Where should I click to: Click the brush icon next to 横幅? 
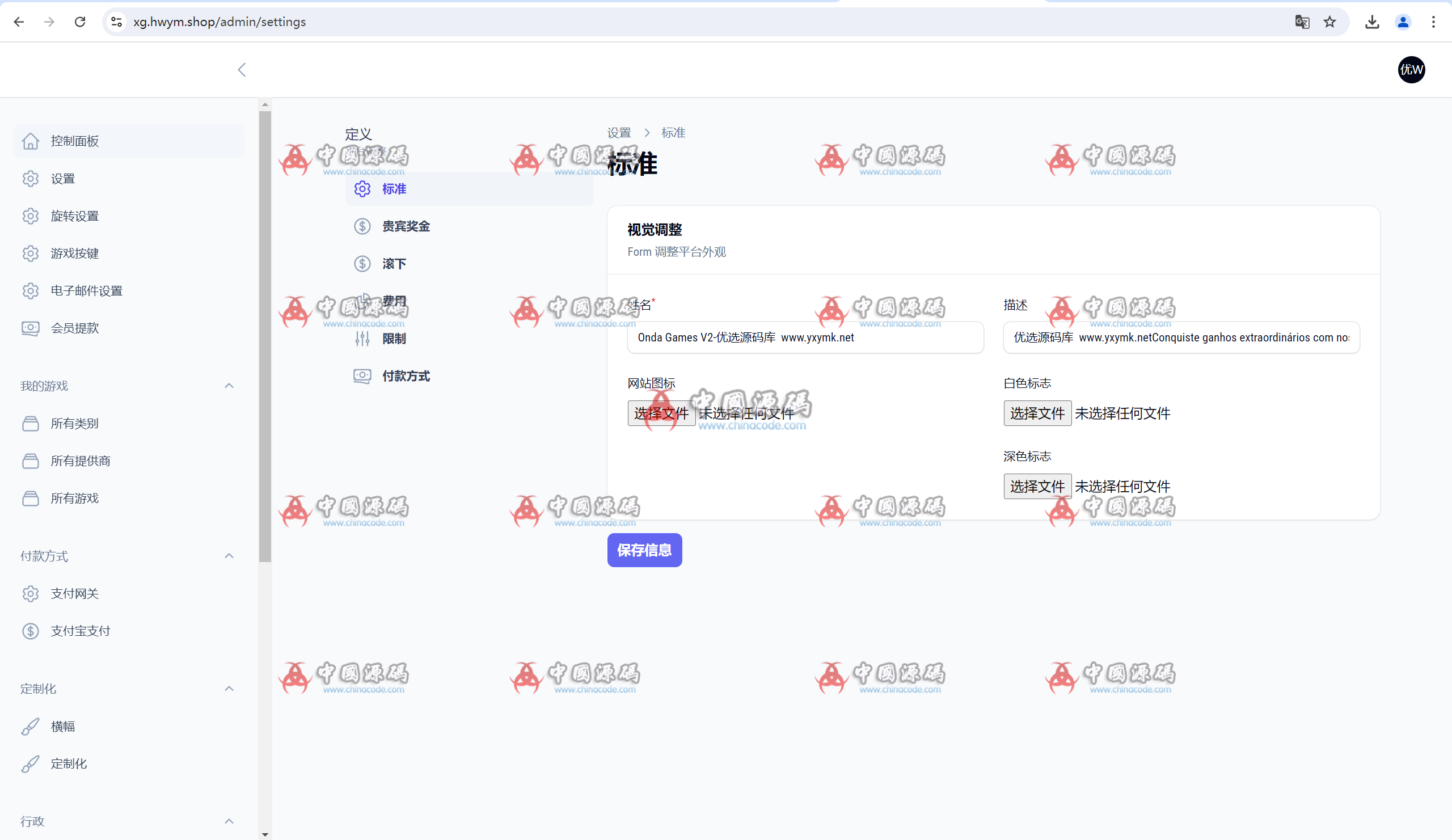coord(31,727)
